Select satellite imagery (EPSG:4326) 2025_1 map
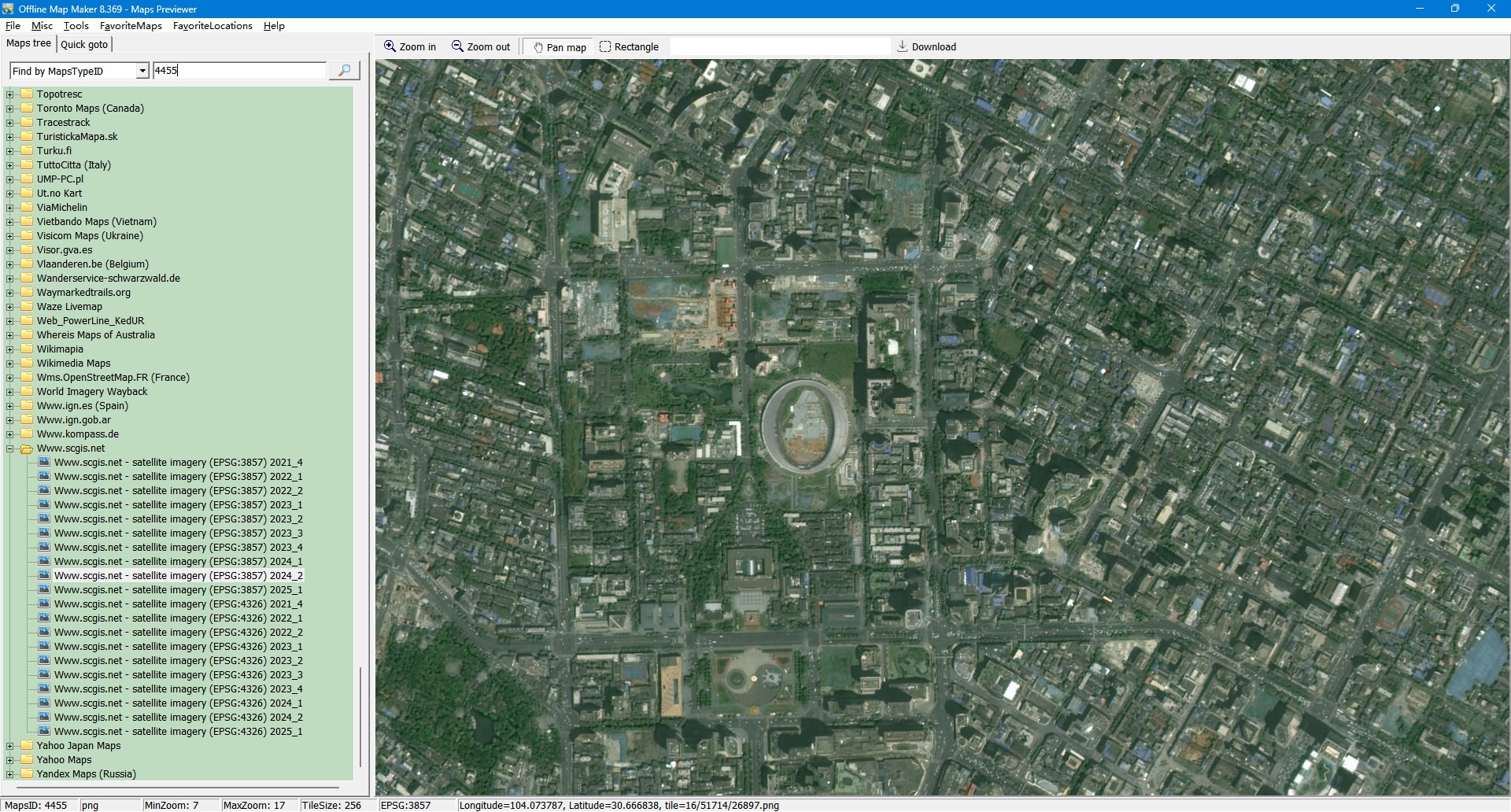Image resolution: width=1511 pixels, height=812 pixels. tap(178, 732)
